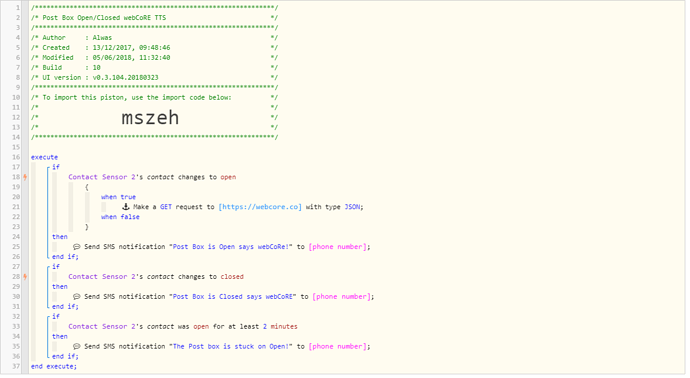Click the anchor icon before the GET request

tap(125, 206)
